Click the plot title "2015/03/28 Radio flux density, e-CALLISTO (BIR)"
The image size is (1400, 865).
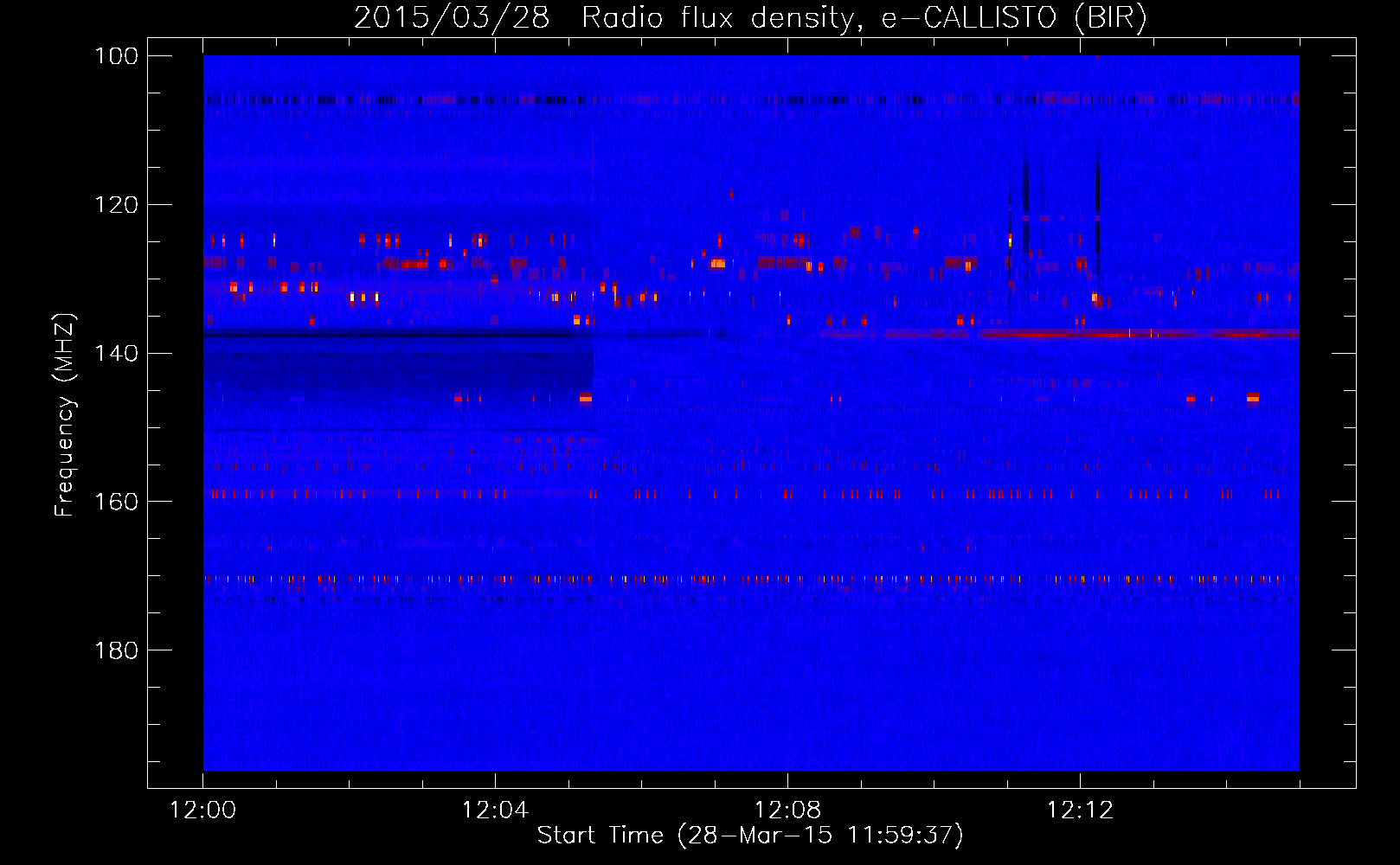(x=750, y=17)
